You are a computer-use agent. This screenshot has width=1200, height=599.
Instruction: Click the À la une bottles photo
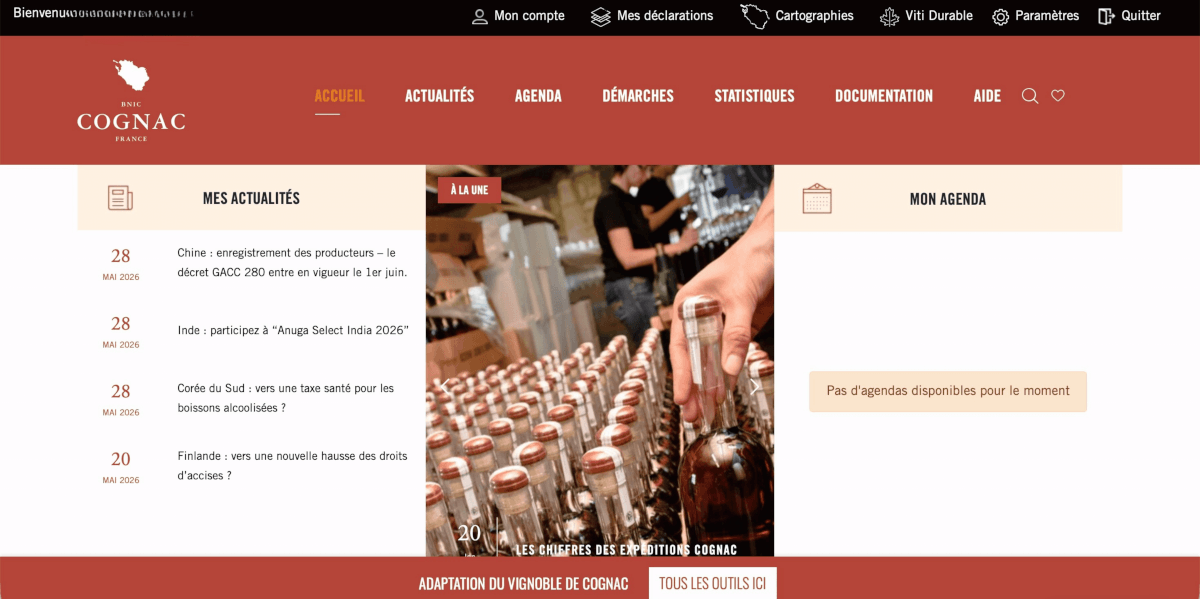pos(600,361)
